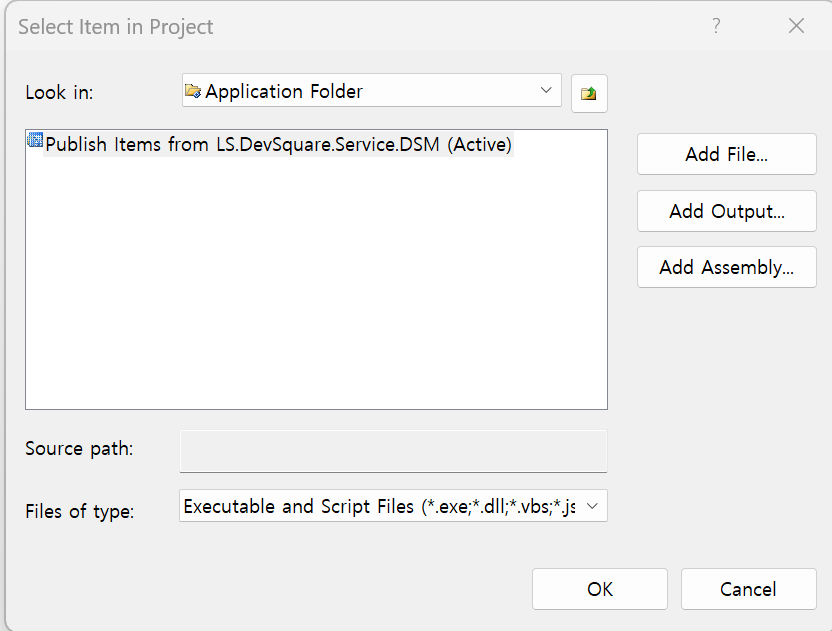The height and width of the screenshot is (631, 832).
Task: Open the Files of type dropdown arrow
Action: pos(592,506)
